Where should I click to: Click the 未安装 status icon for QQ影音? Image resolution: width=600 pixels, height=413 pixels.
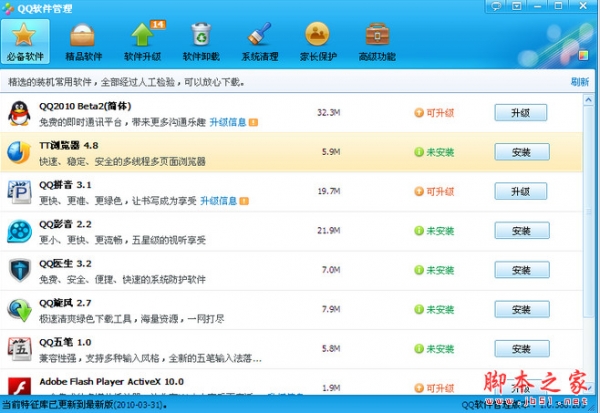click(x=419, y=231)
